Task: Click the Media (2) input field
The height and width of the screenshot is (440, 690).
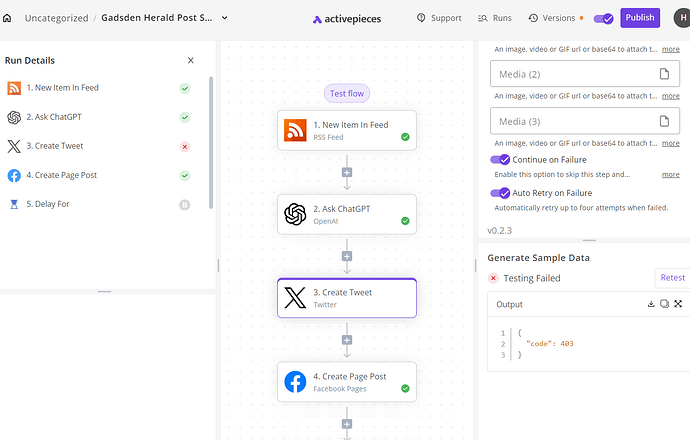Action: (x=585, y=74)
